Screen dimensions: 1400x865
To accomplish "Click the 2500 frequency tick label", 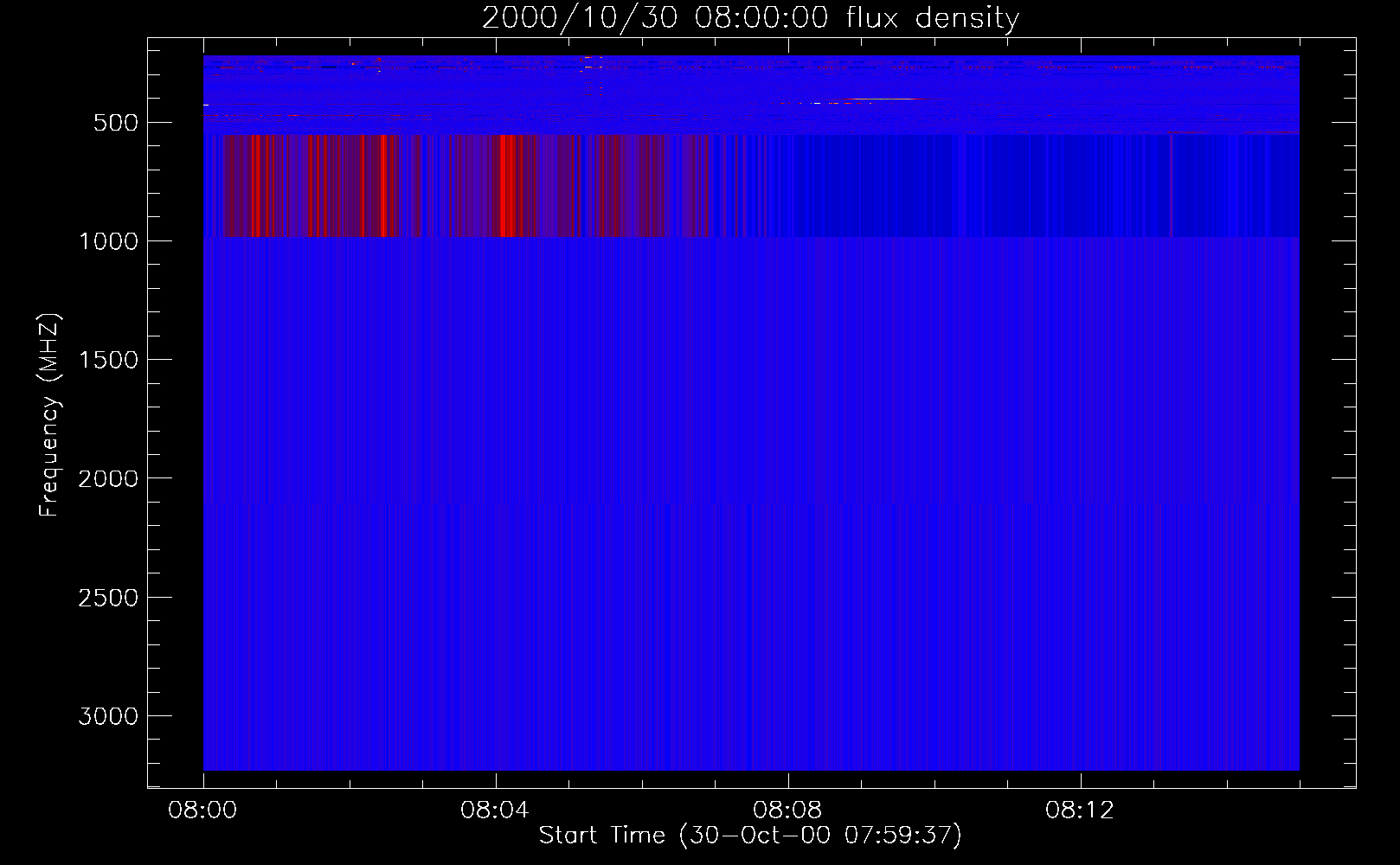I will click(x=107, y=598).
